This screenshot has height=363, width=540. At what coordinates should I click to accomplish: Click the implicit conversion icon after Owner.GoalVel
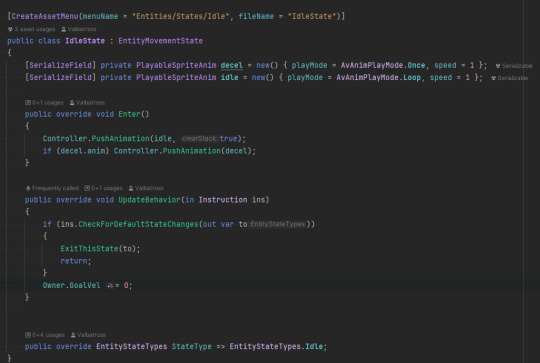pyautogui.click(x=110, y=286)
